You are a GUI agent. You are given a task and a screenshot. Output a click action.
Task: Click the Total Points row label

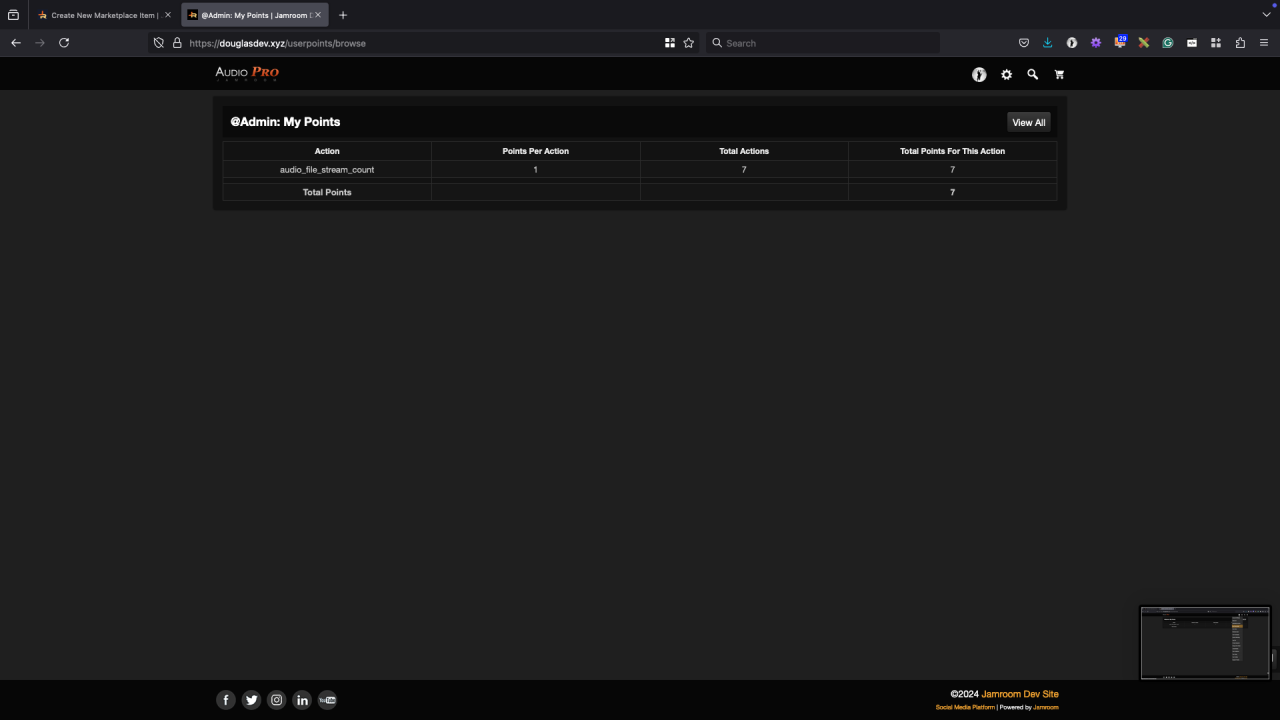[x=327, y=192]
